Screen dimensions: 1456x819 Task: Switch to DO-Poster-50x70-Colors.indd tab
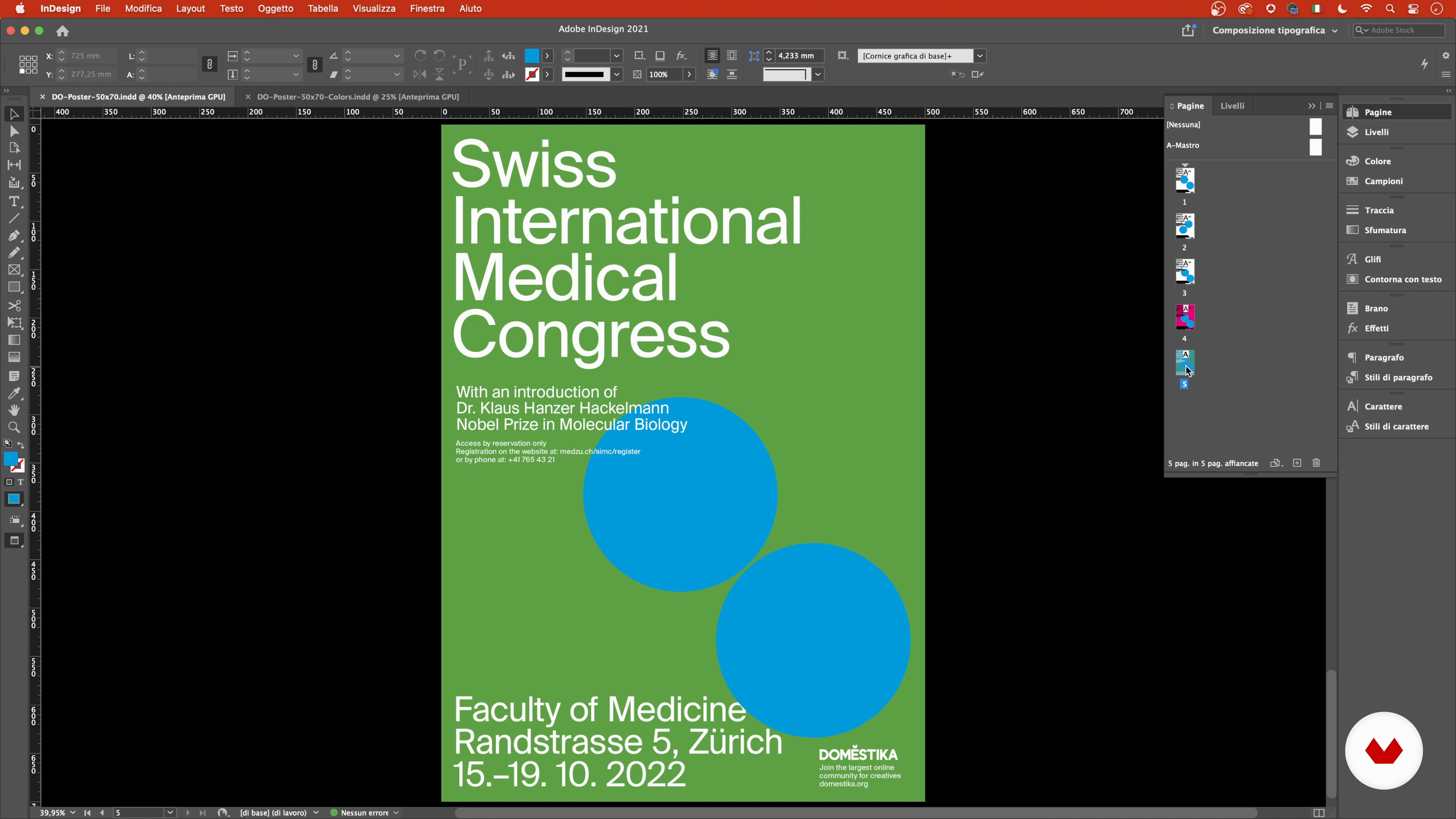click(357, 97)
